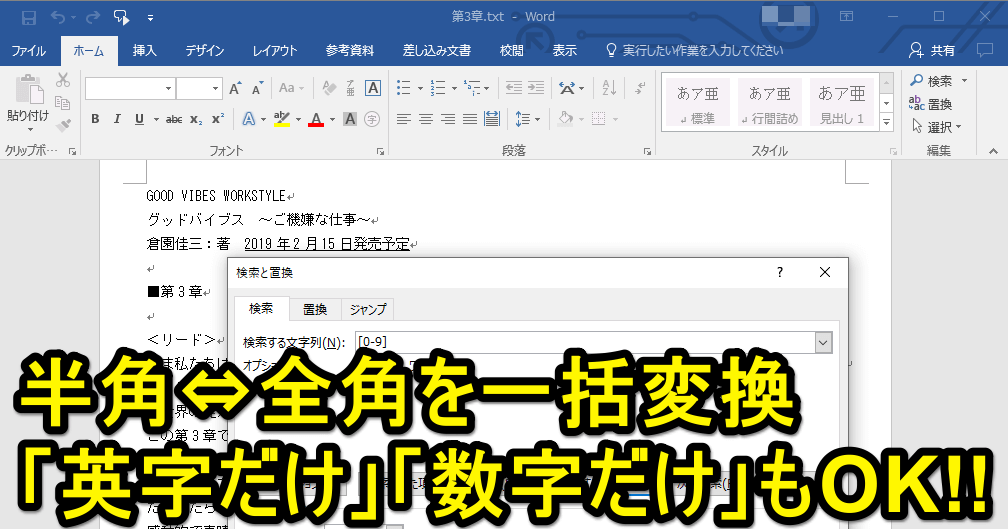Click the Save icon in title bar
This screenshot has width=1008, height=529.
pos(29,17)
